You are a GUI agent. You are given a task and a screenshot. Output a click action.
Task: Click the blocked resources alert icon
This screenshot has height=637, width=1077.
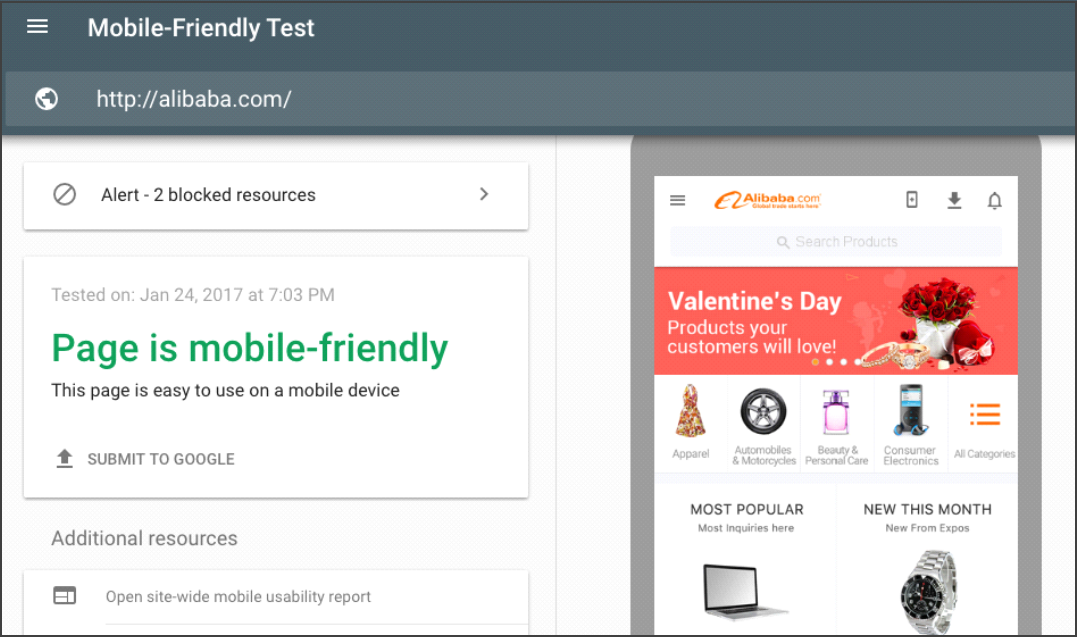coord(65,194)
